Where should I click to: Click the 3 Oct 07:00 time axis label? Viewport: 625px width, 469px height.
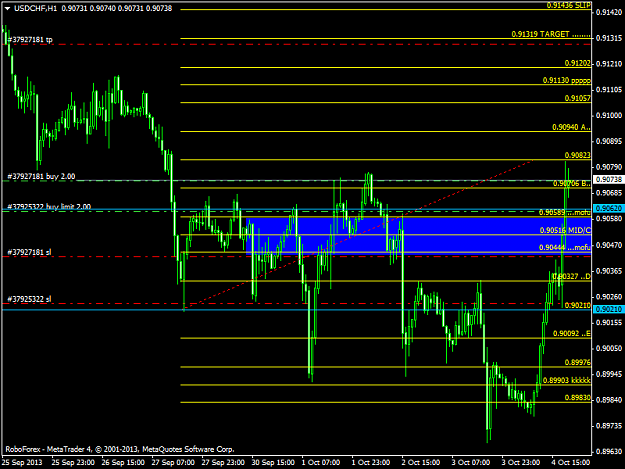pos(471,463)
